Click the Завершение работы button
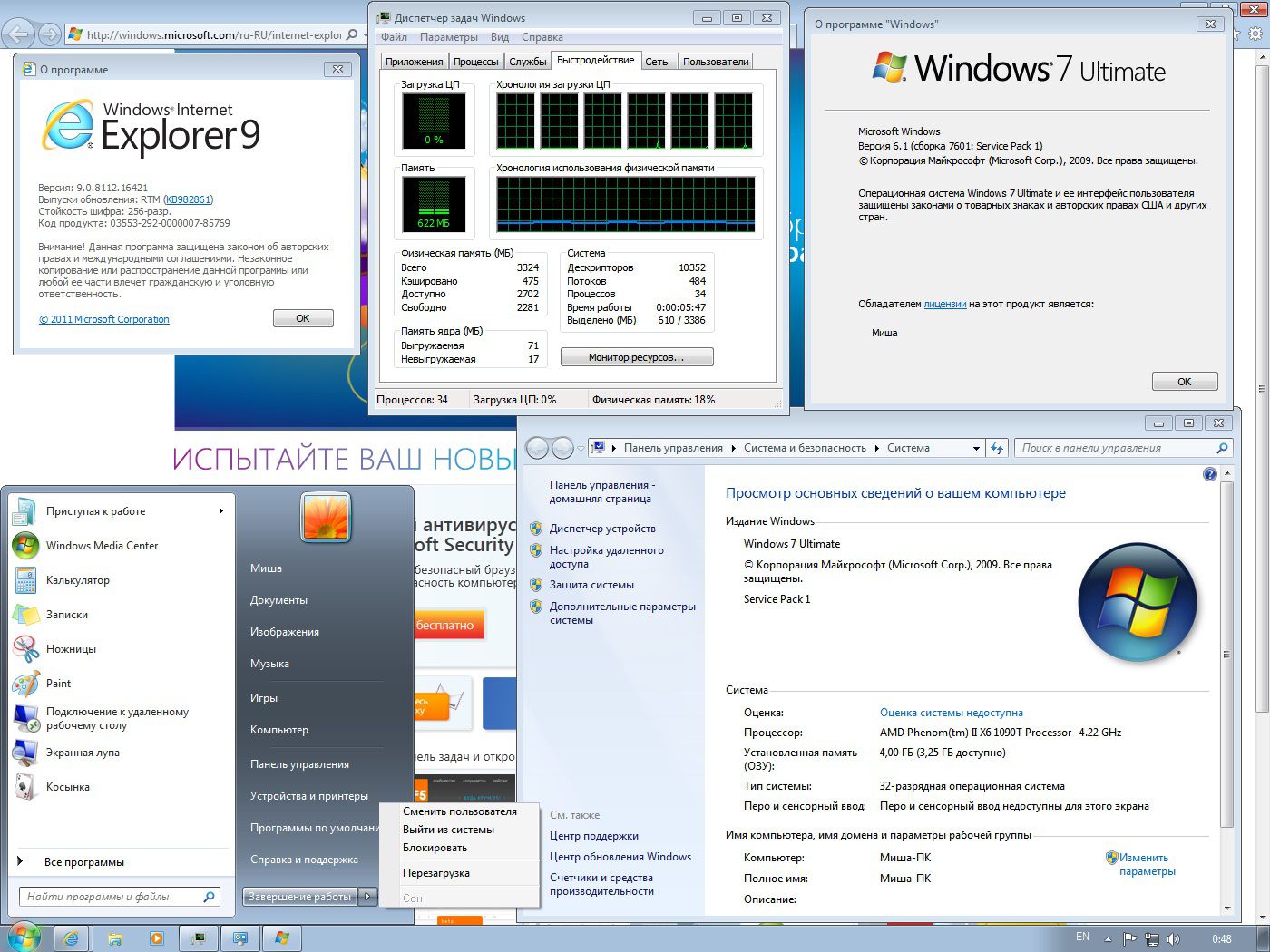Screen dimensions: 1270x952 300,897
